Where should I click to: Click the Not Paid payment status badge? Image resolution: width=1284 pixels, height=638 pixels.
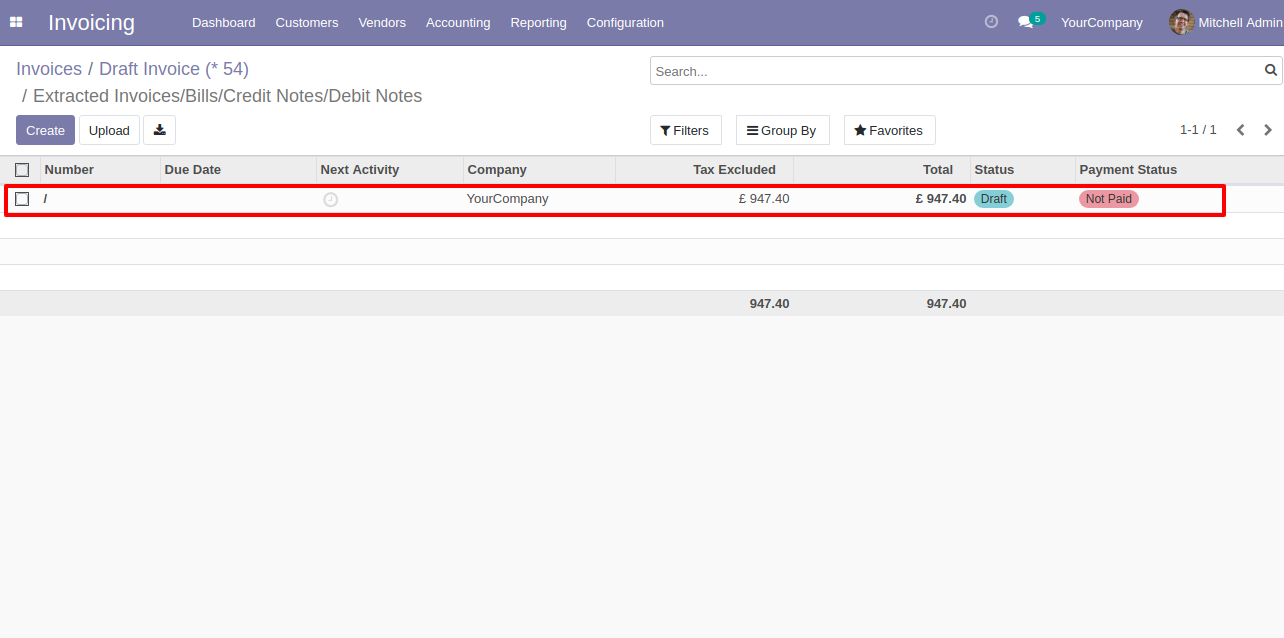coord(1109,199)
